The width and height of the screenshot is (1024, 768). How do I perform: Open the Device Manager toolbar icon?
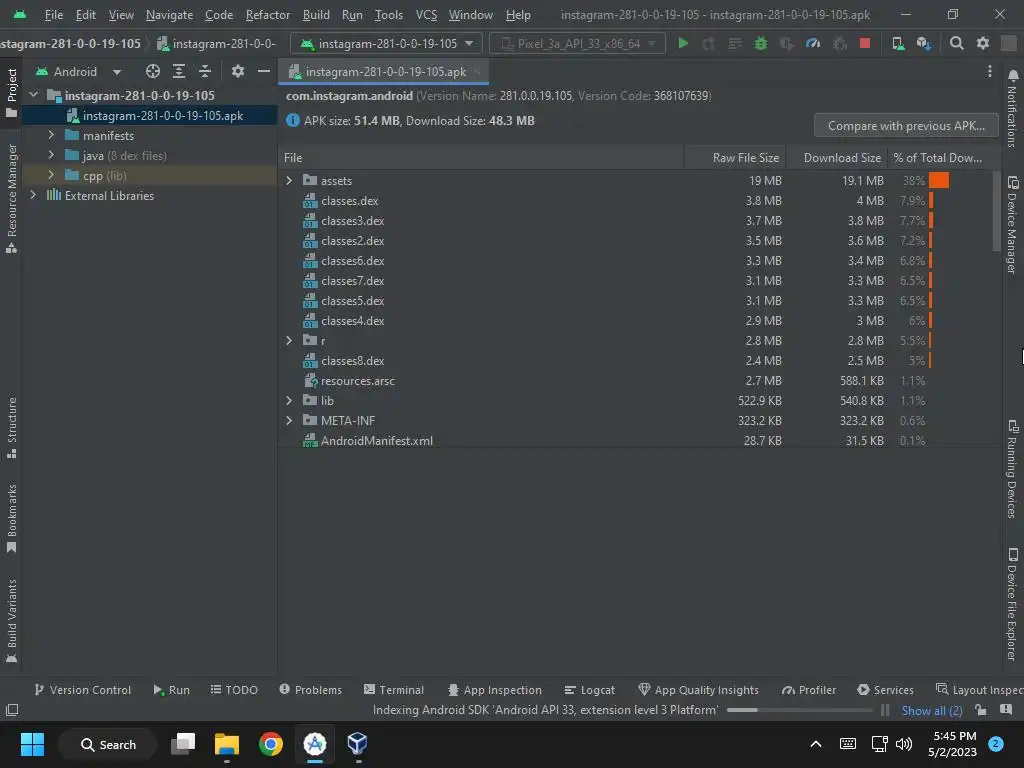point(899,44)
